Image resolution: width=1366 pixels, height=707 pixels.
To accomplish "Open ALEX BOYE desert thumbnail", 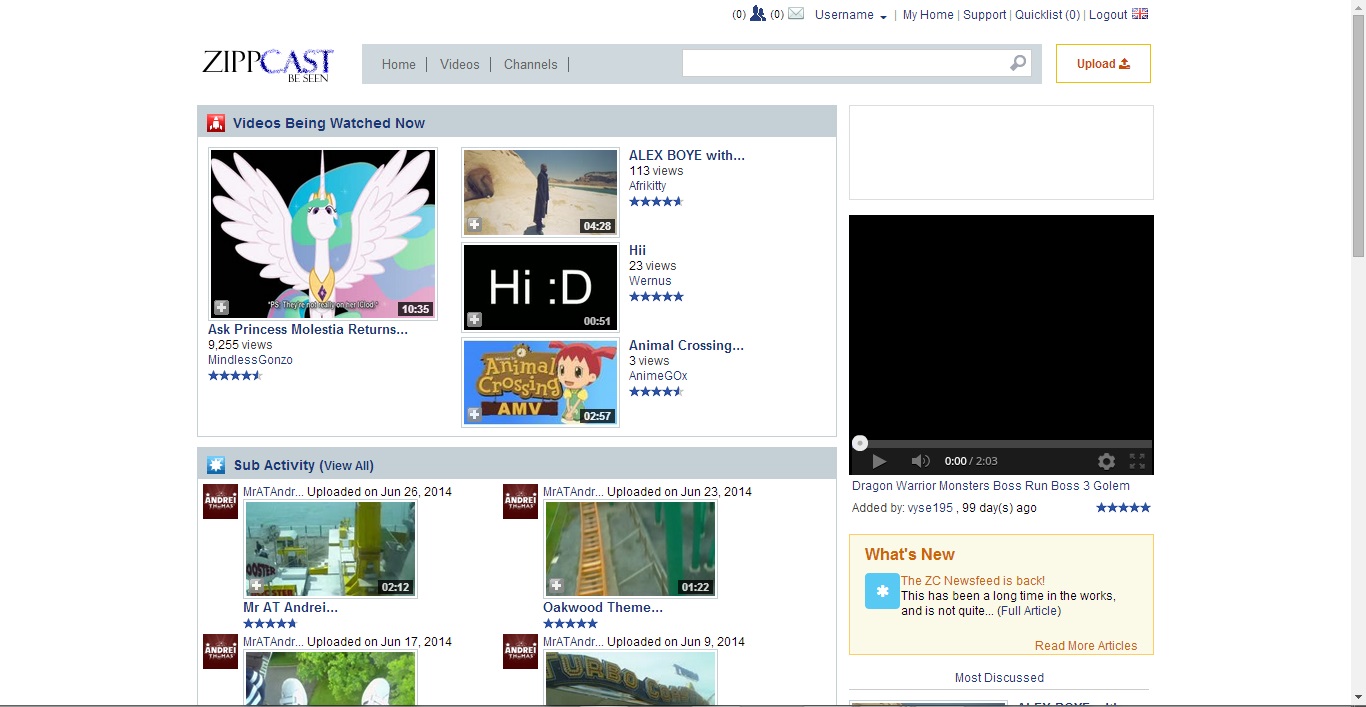I will pos(540,192).
